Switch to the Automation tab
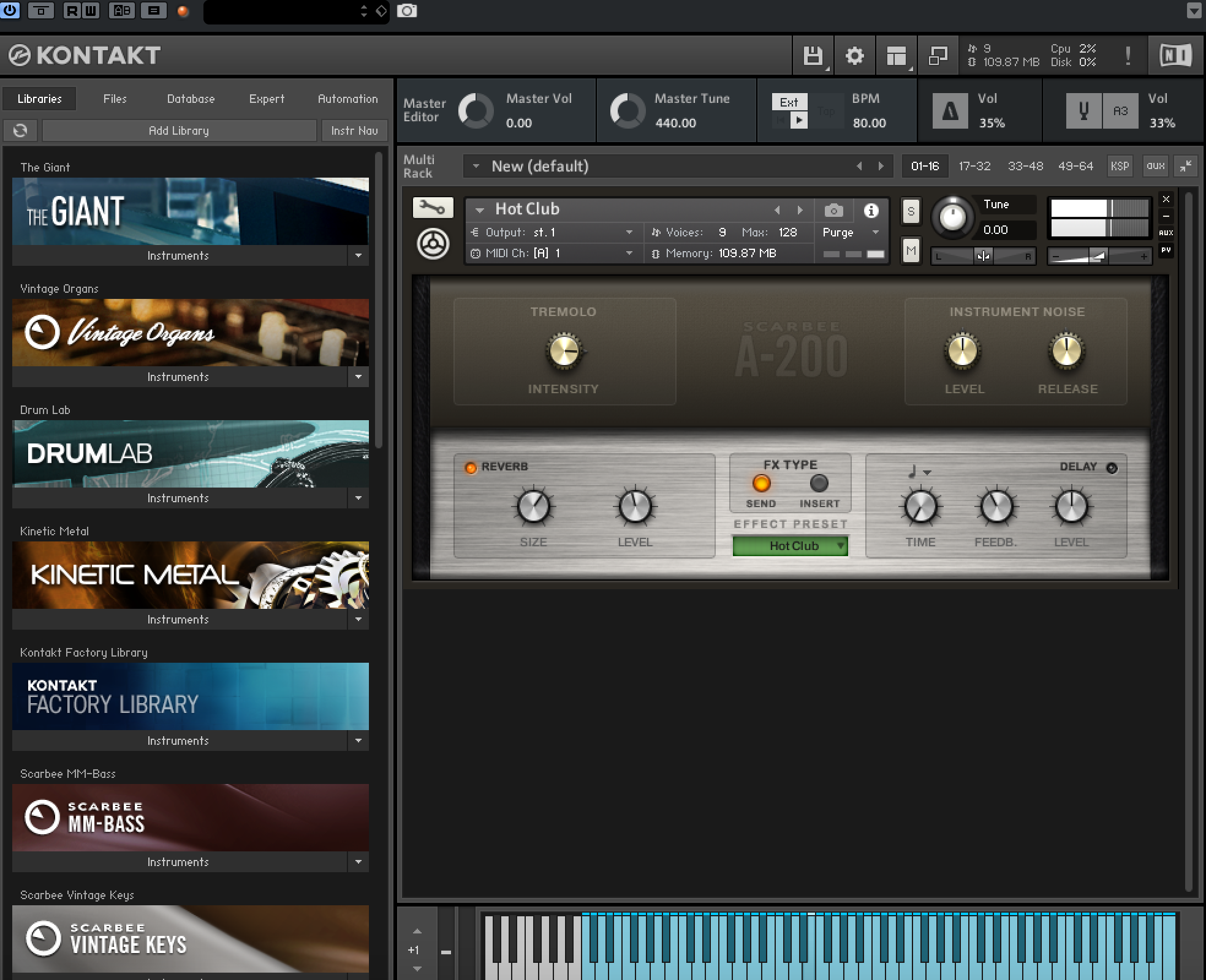Screen dimensions: 1206x980 point(347,99)
